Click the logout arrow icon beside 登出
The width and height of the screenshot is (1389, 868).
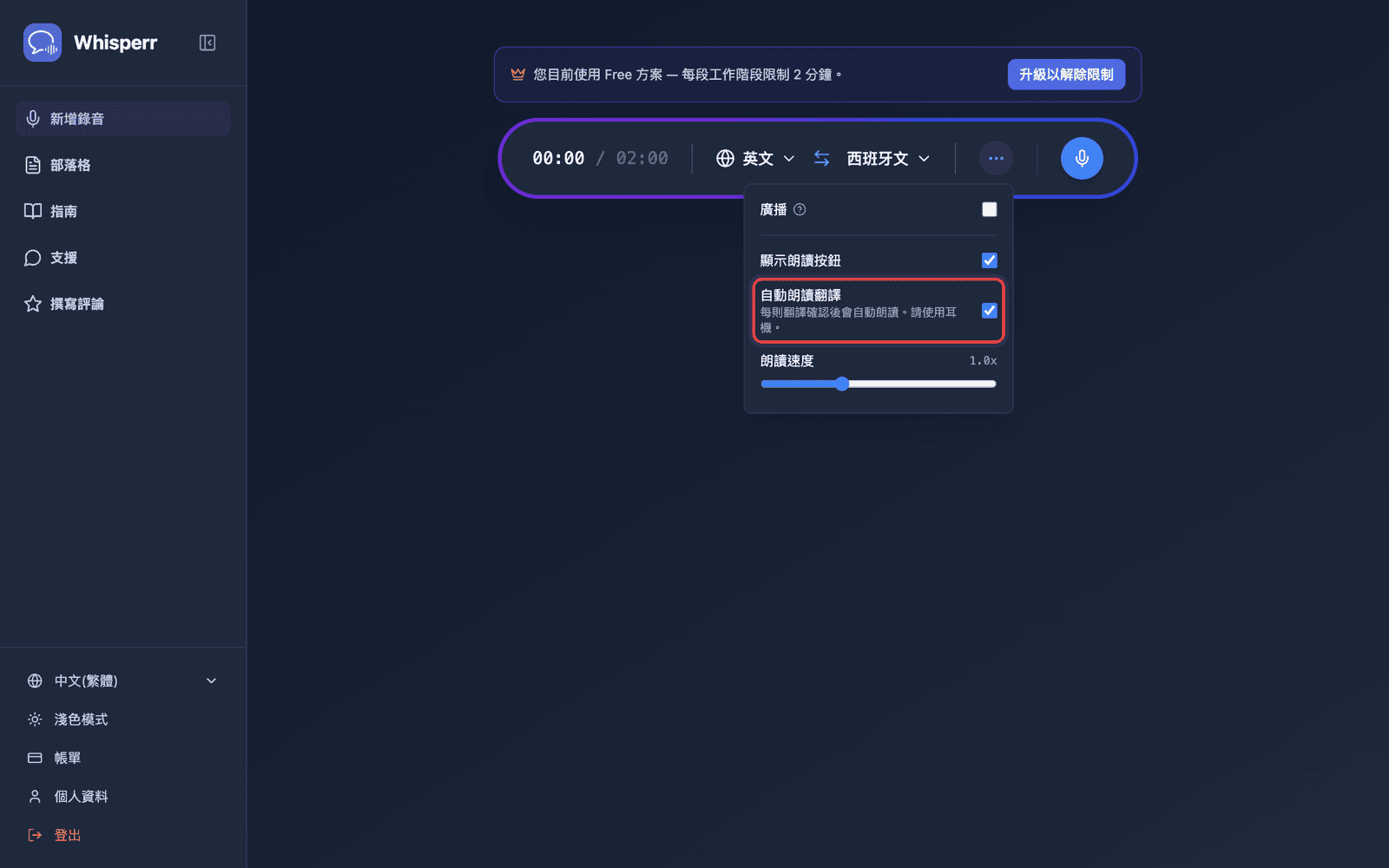tap(35, 835)
